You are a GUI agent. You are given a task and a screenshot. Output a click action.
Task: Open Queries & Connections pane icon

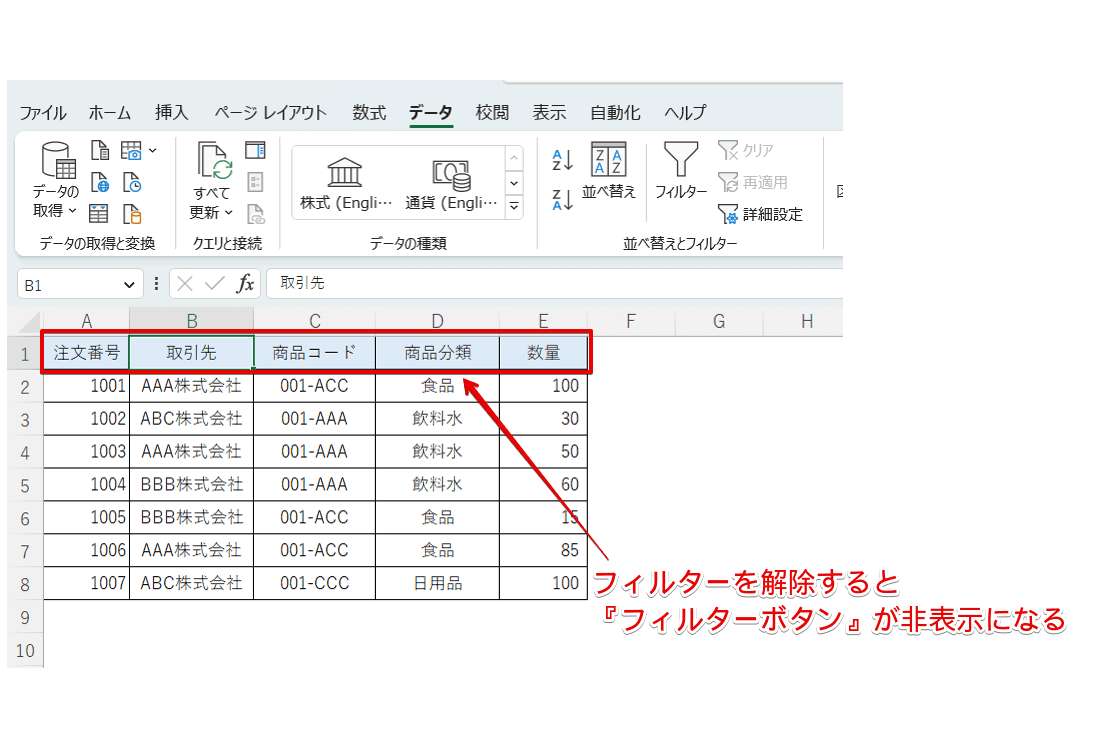[x=255, y=150]
